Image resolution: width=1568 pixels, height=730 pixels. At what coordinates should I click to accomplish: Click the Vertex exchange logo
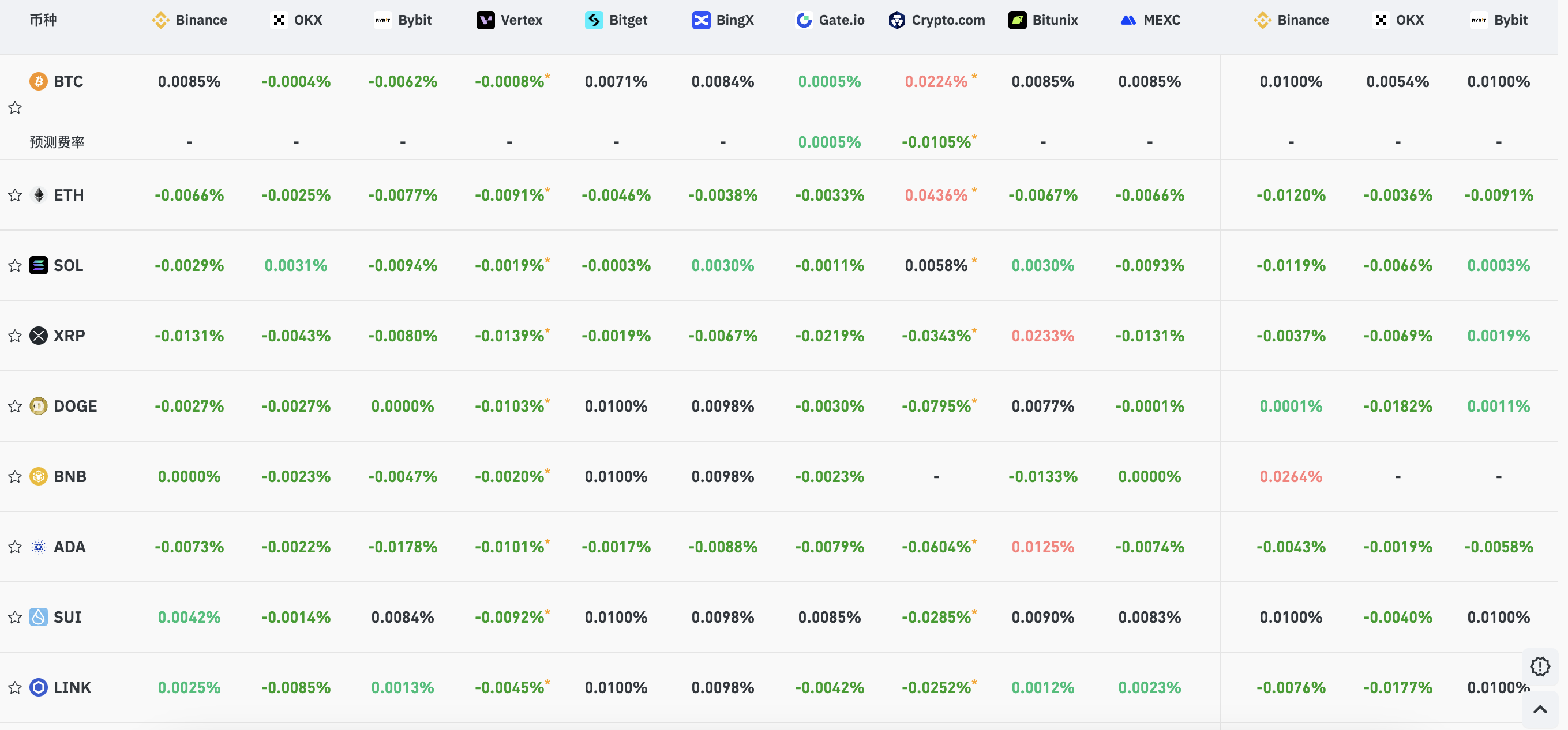coord(485,20)
